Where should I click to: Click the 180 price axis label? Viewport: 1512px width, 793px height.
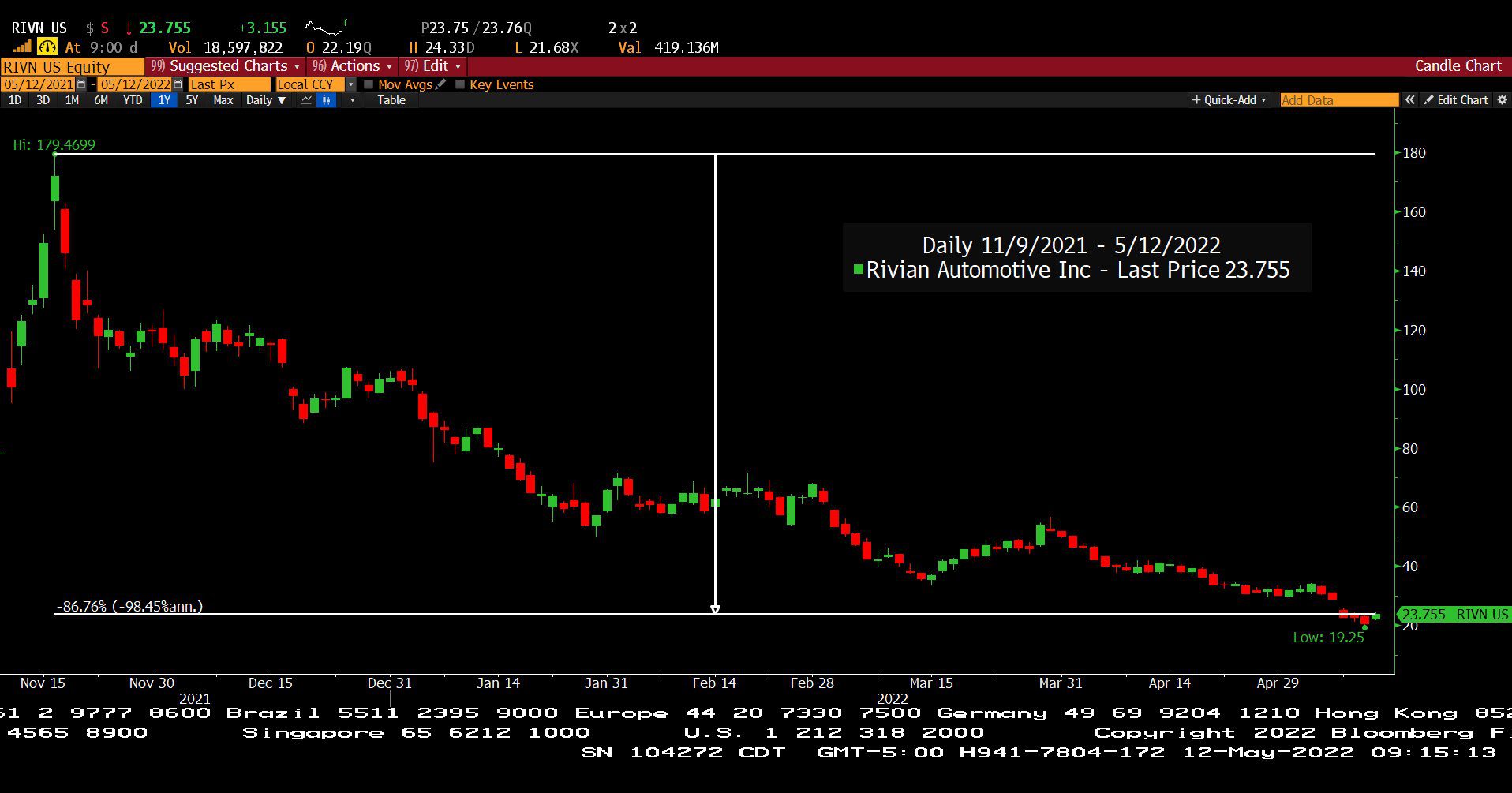1414,153
